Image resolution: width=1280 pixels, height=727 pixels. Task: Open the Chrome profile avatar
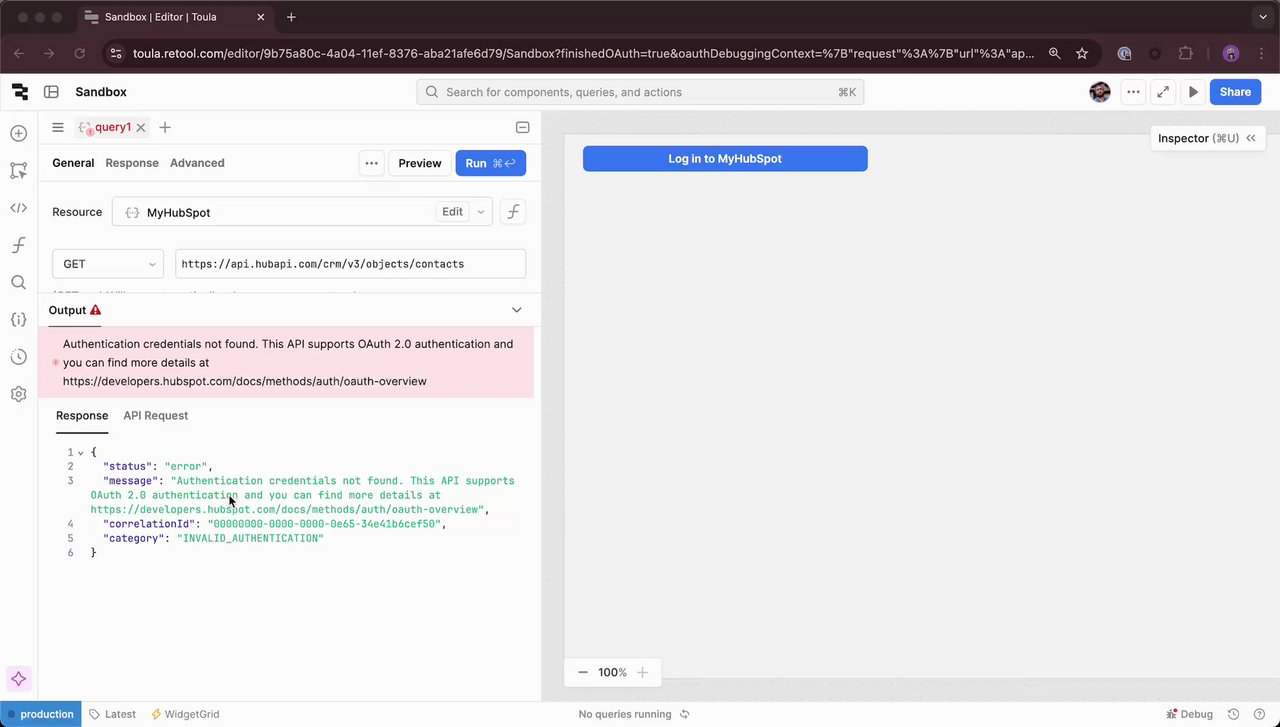1231,53
